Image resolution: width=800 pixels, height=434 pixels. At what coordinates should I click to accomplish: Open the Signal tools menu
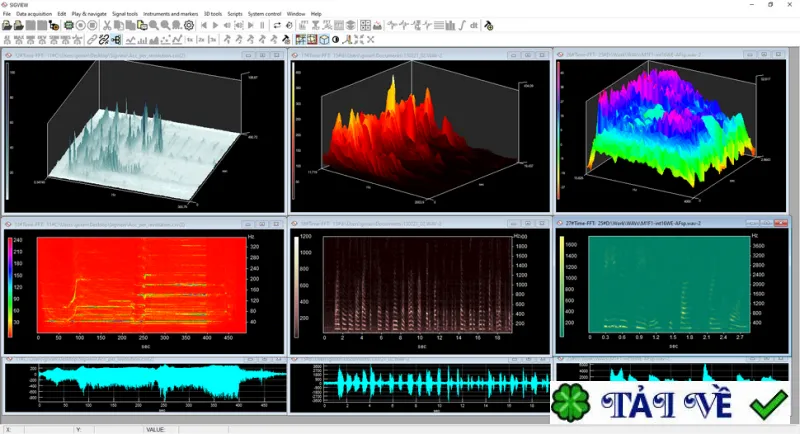pyautogui.click(x=125, y=14)
